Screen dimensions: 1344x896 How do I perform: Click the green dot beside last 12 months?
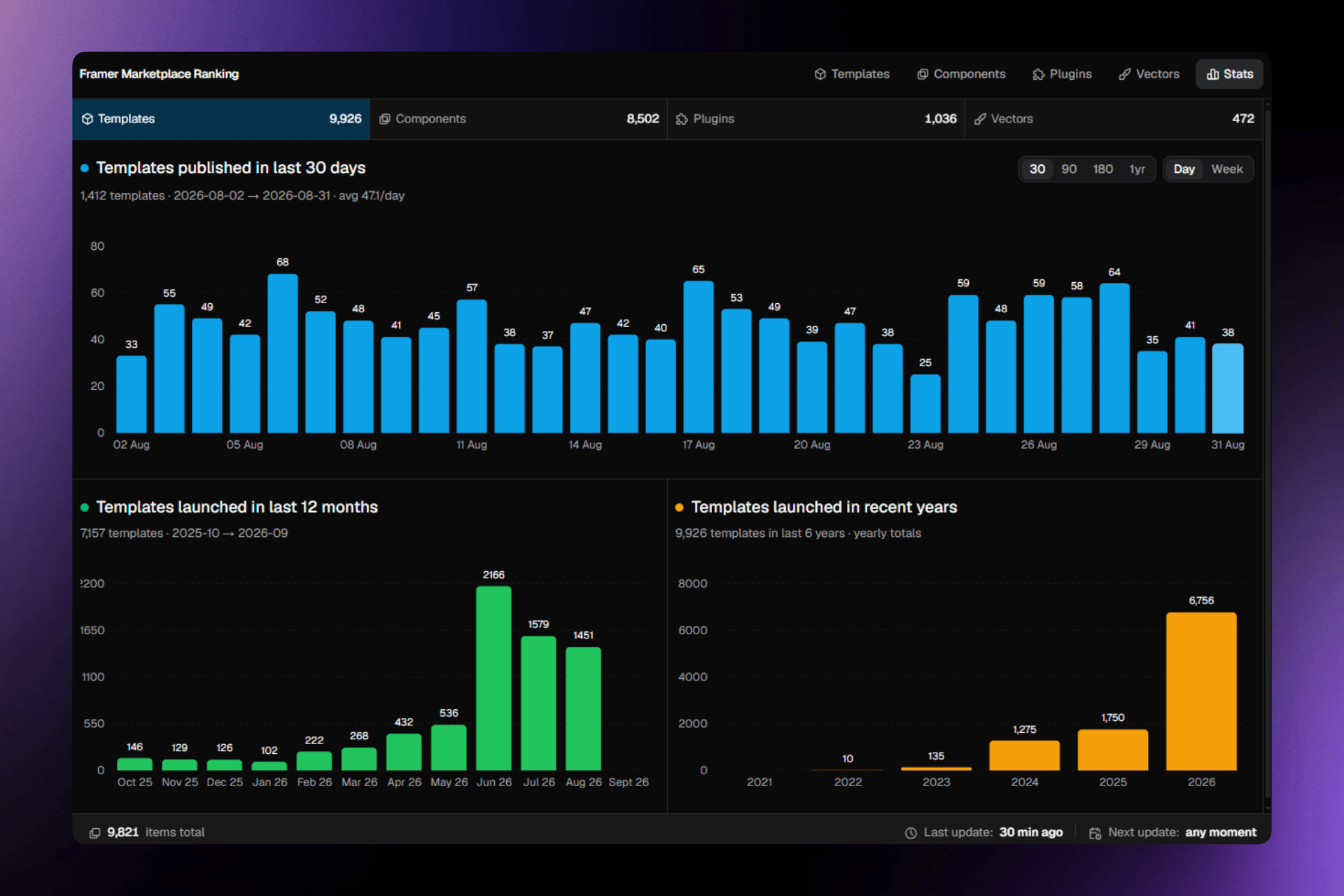click(x=85, y=507)
